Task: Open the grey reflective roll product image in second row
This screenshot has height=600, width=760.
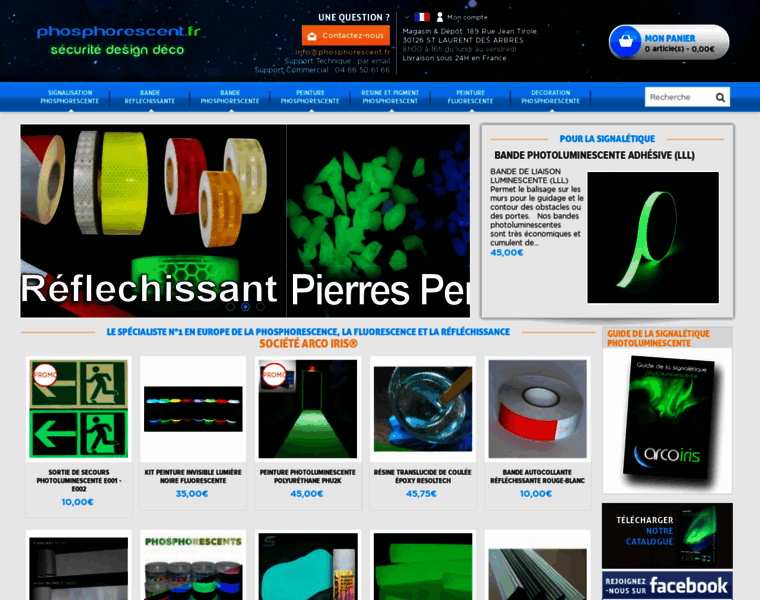Action: [x=79, y=568]
